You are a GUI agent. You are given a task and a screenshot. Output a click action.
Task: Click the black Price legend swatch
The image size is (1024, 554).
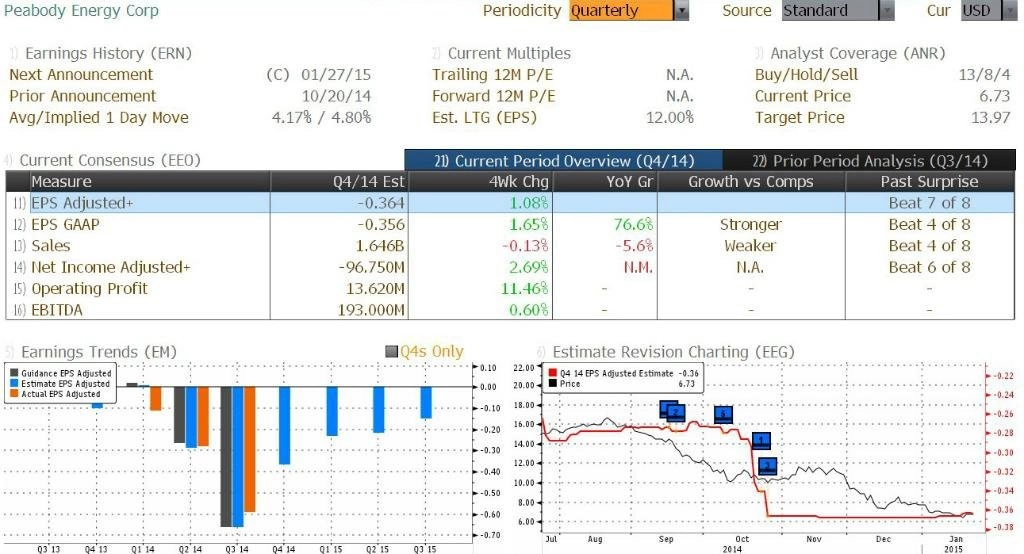553,383
